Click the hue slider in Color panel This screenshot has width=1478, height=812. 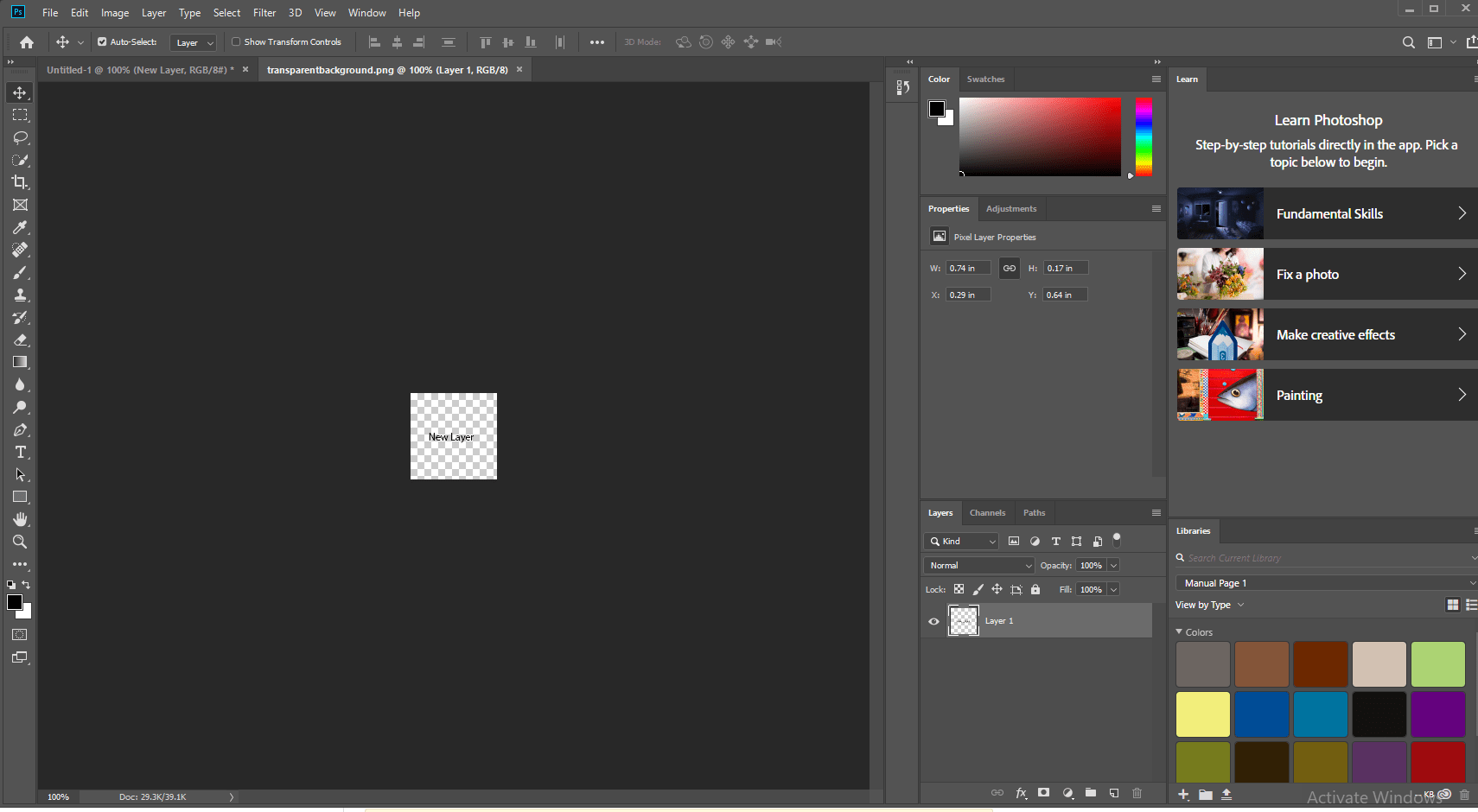(x=1144, y=136)
